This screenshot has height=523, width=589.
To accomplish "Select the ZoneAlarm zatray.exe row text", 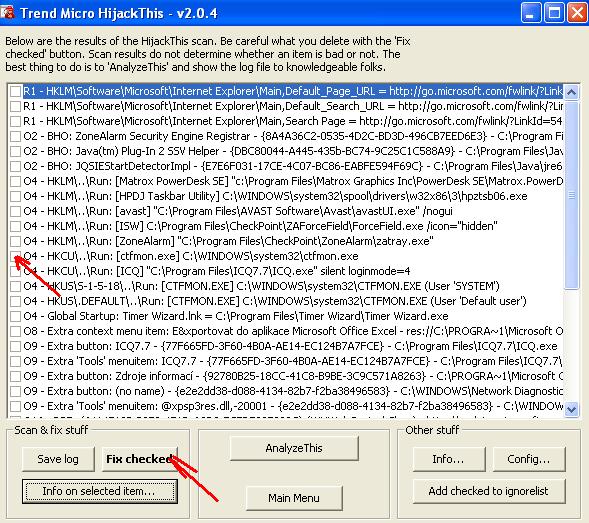I will click(228, 241).
